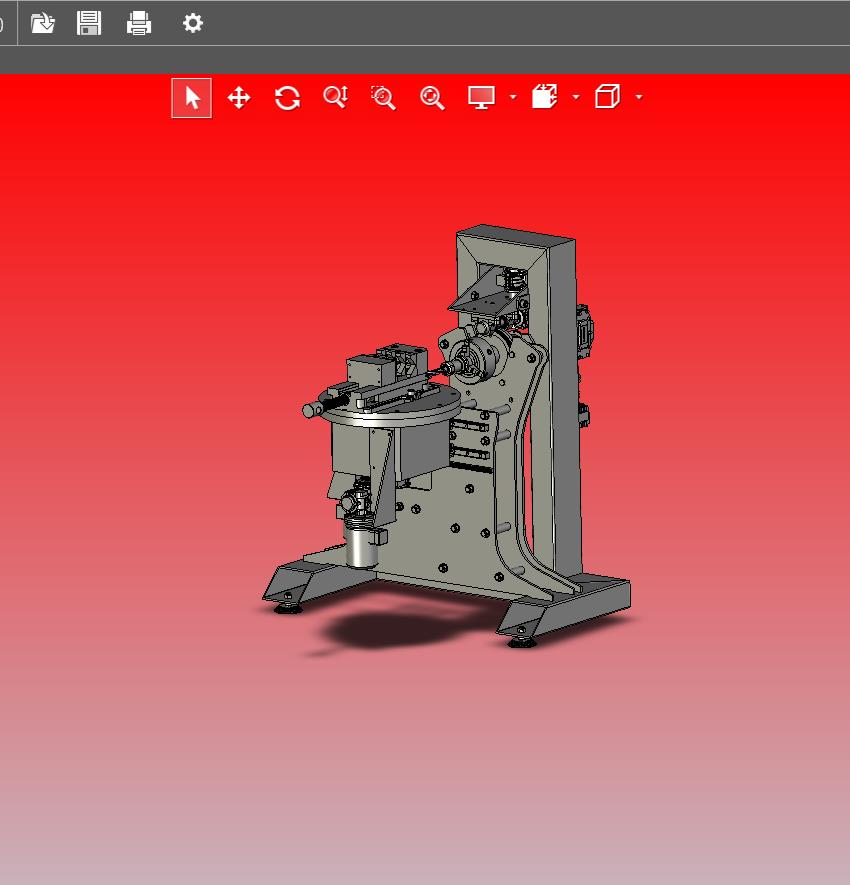850x885 pixels.
Task: Expand the section view dropdown arrow
Action: (576, 97)
